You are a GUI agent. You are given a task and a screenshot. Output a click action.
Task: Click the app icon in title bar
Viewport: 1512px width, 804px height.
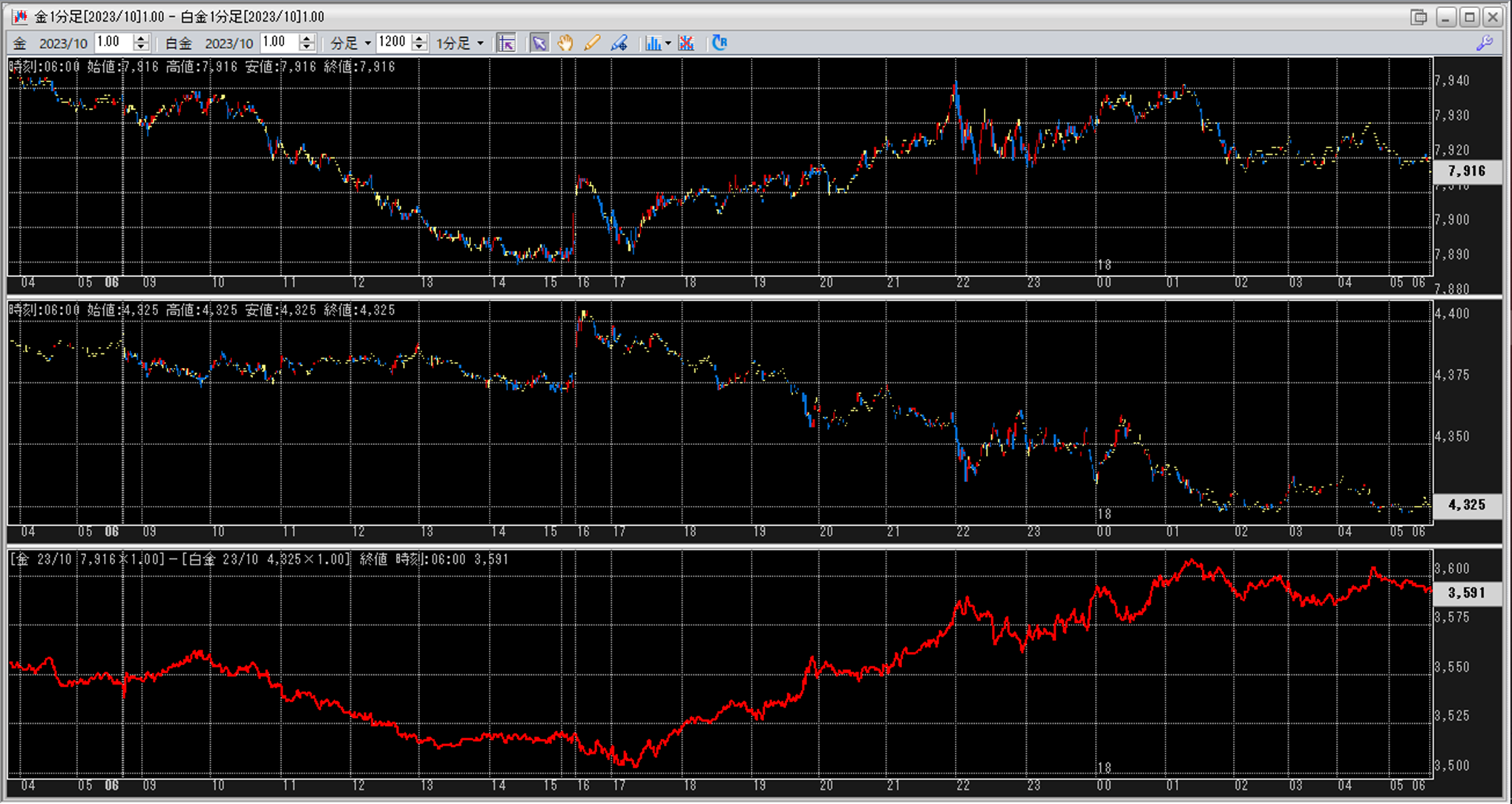coord(19,16)
